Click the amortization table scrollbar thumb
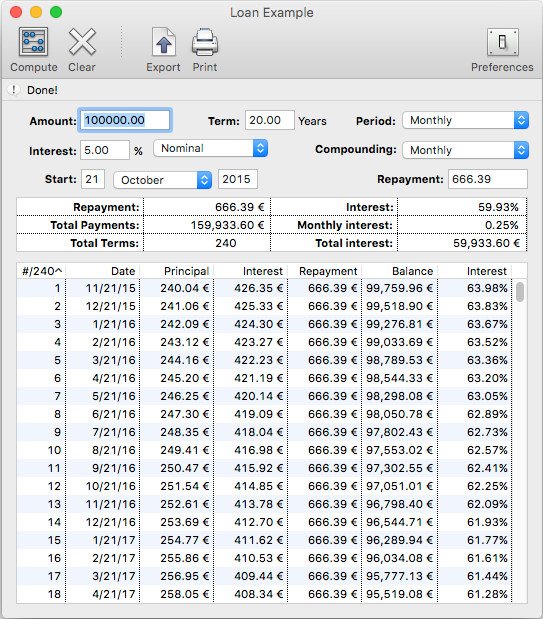The image size is (543, 619). (520, 292)
